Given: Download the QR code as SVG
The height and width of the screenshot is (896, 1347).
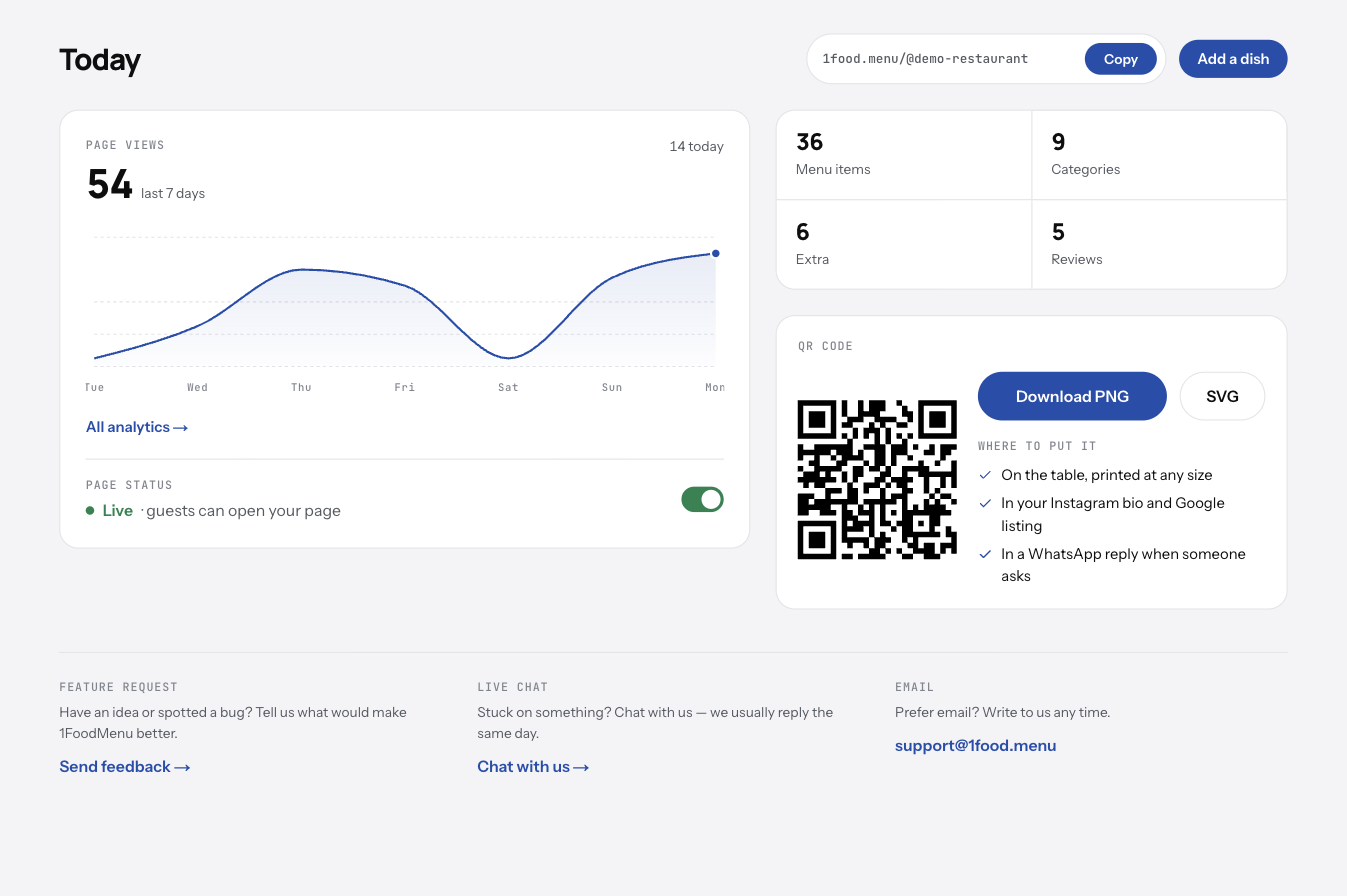Looking at the screenshot, I should pos(1222,396).
